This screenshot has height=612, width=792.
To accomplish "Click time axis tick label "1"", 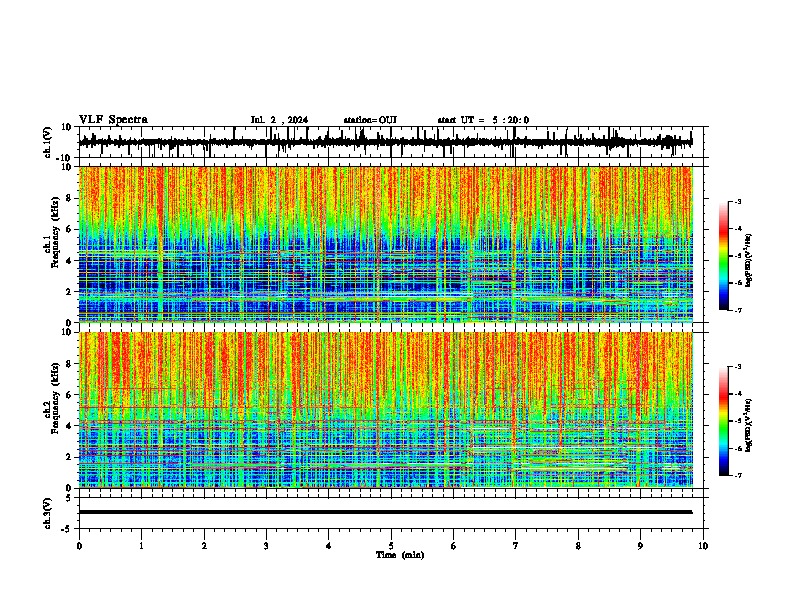I will 142,546.
